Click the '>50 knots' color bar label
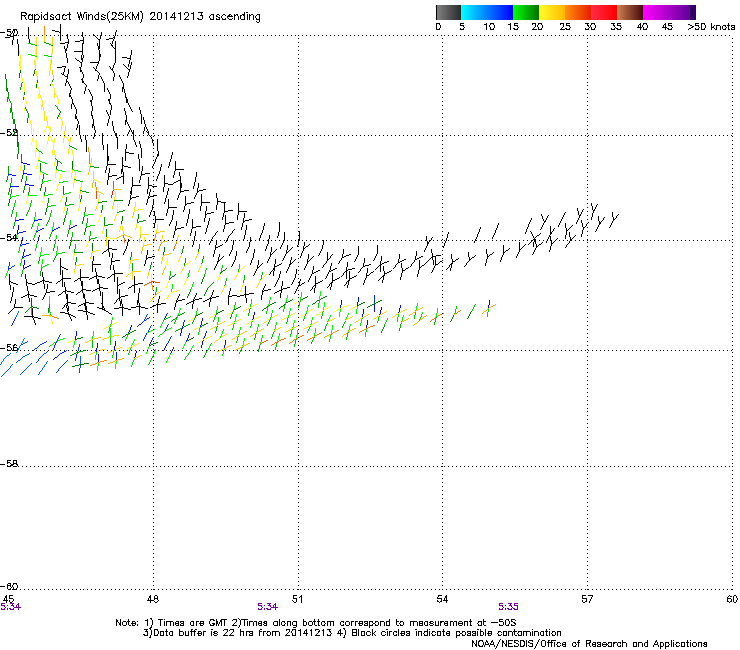The image size is (740, 650). pos(711,27)
